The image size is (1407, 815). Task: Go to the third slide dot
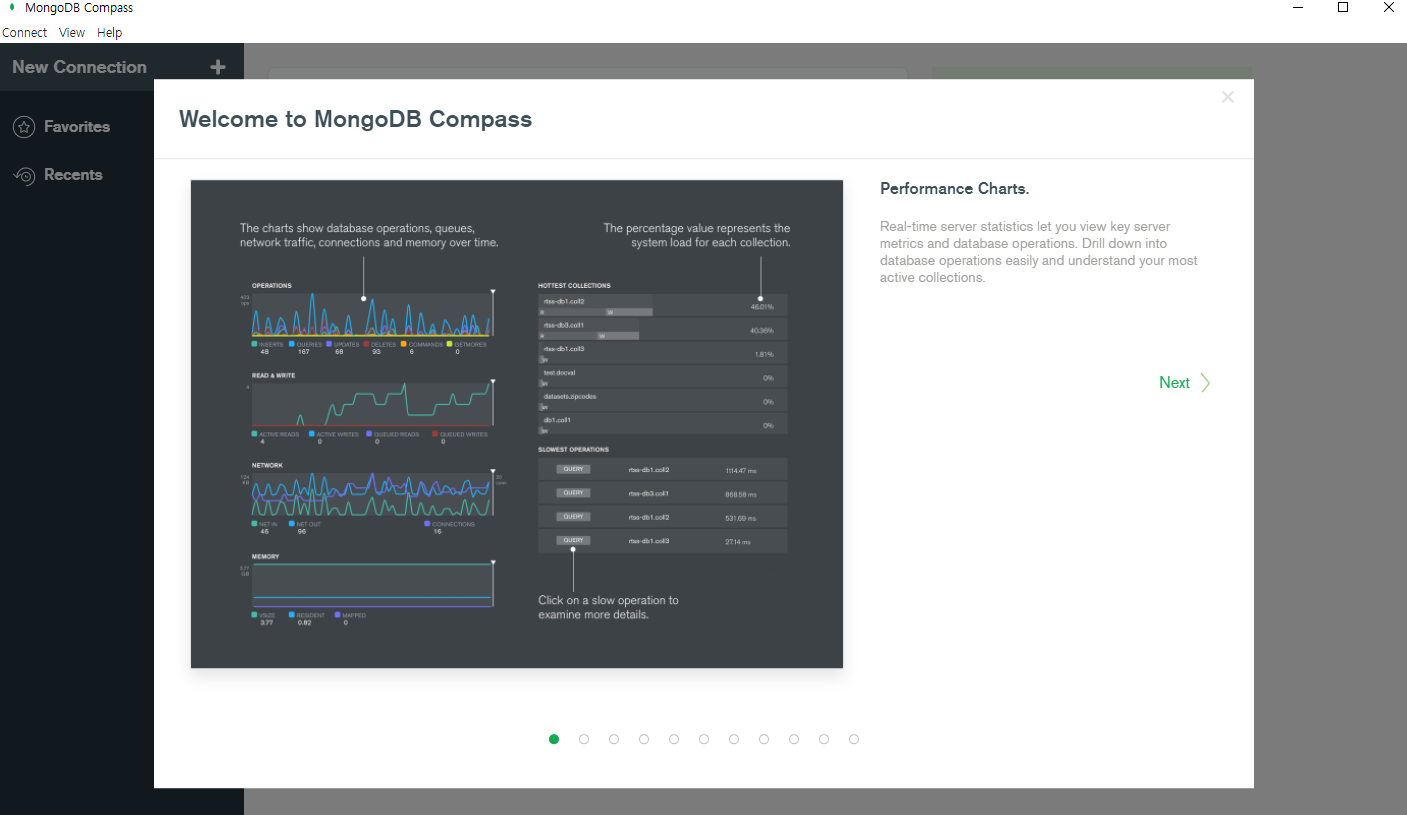click(x=614, y=739)
